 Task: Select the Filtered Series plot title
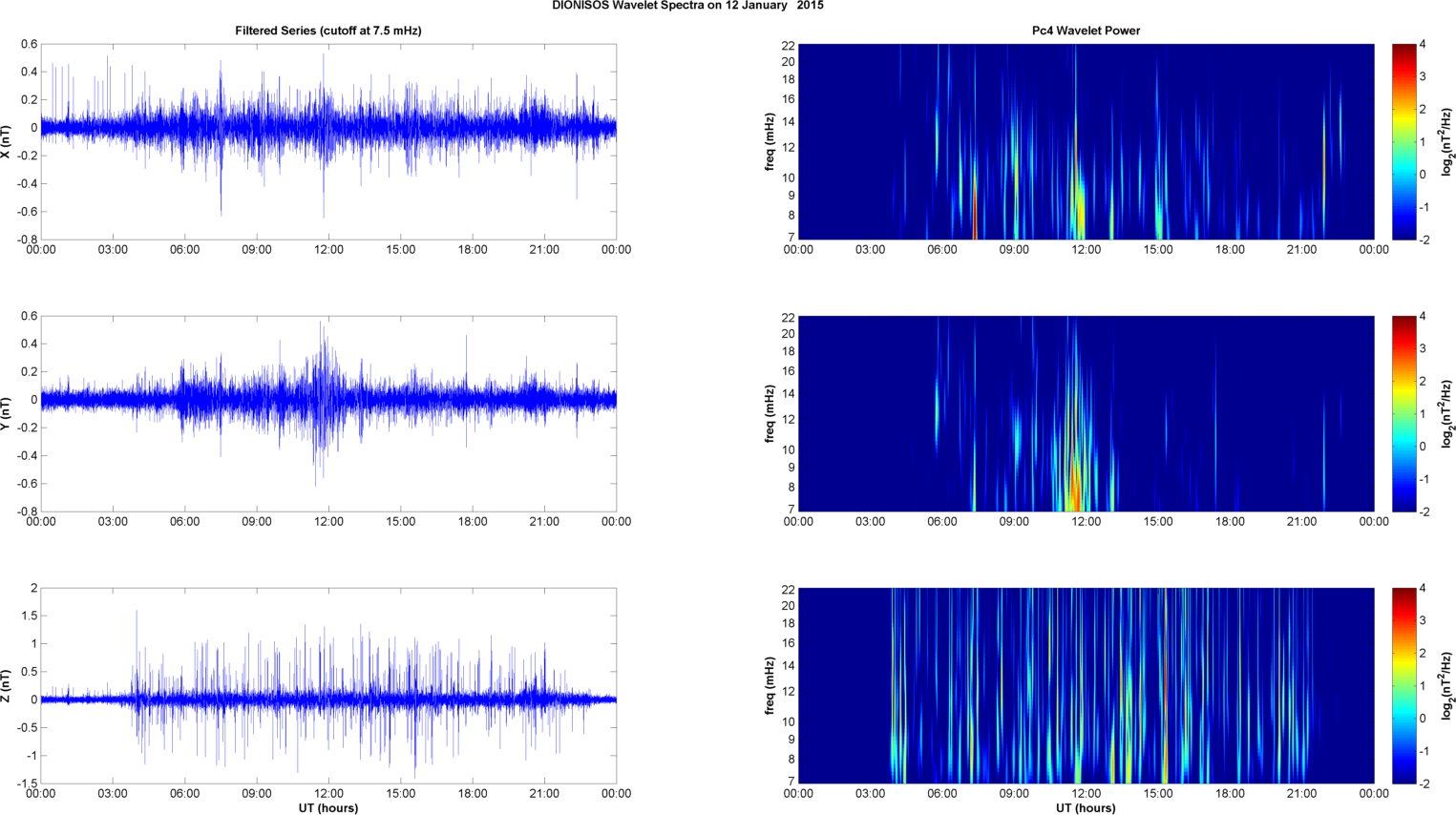coord(328,31)
